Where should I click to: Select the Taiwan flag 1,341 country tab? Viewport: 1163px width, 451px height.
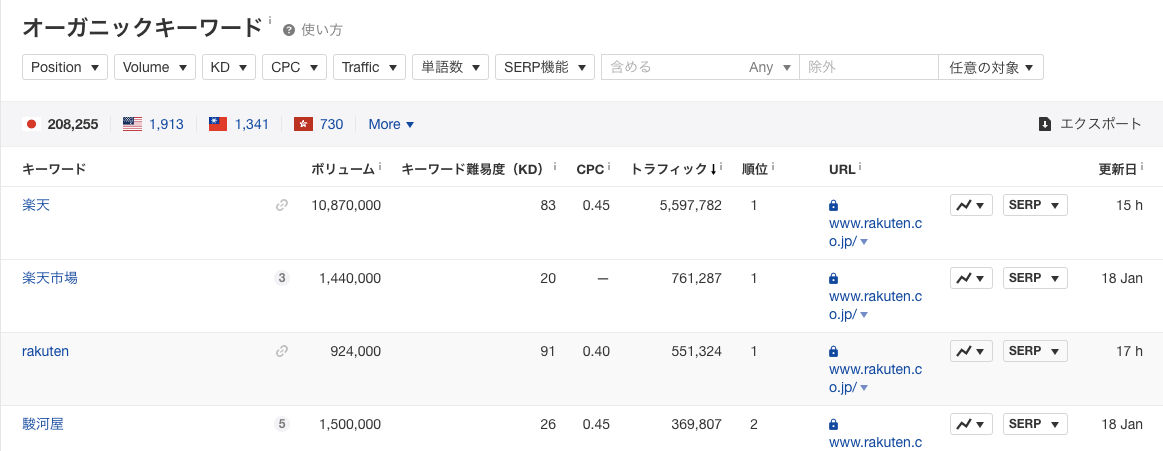(x=239, y=124)
